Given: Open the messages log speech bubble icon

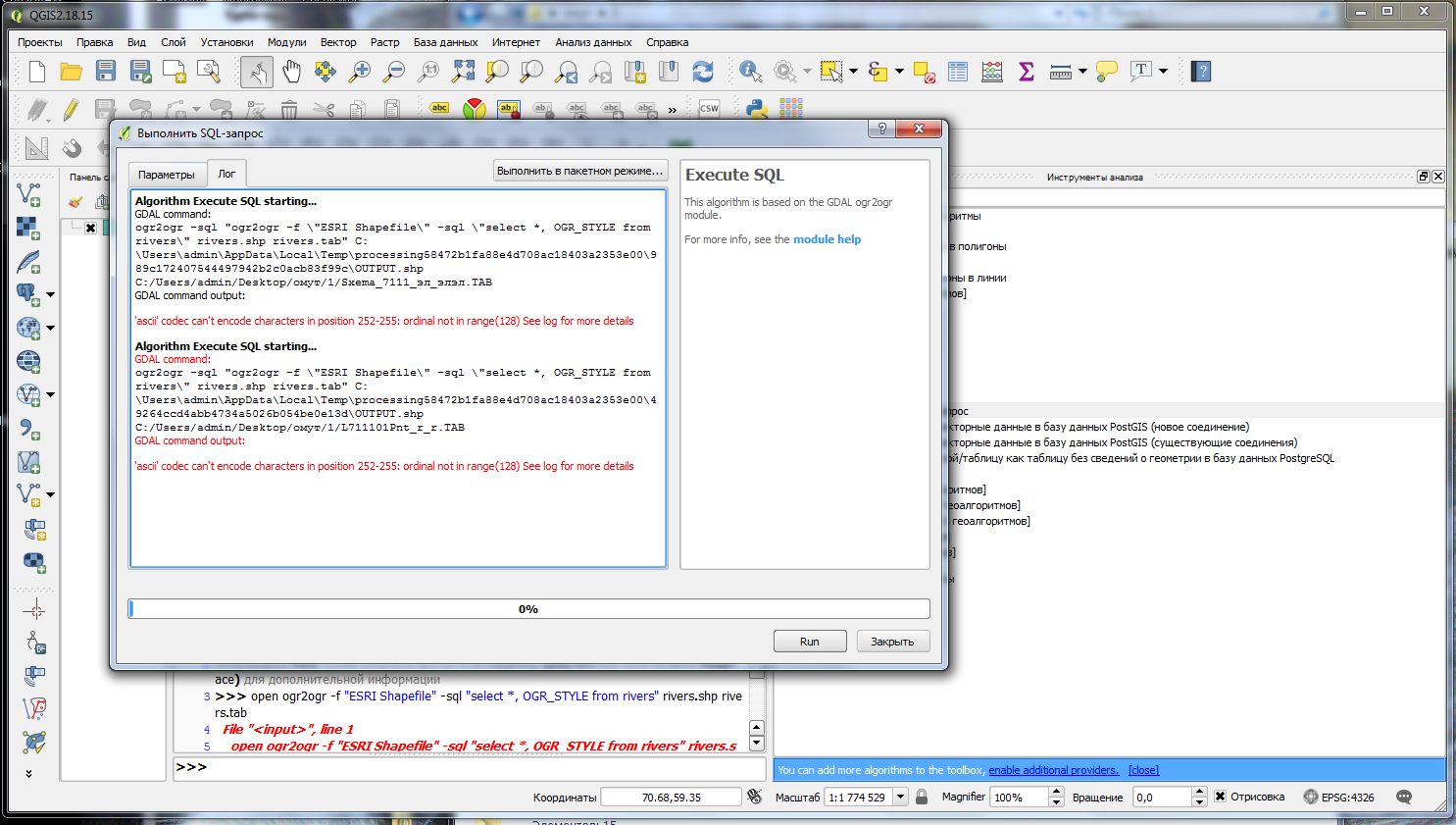Looking at the screenshot, I should tap(1404, 798).
